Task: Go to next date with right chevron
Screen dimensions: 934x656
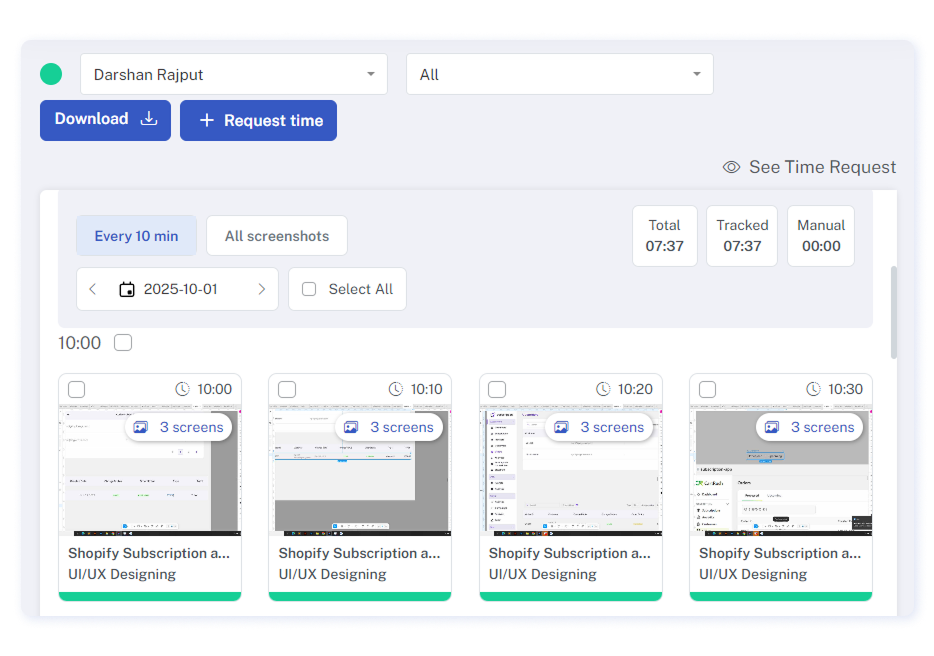Action: (262, 289)
